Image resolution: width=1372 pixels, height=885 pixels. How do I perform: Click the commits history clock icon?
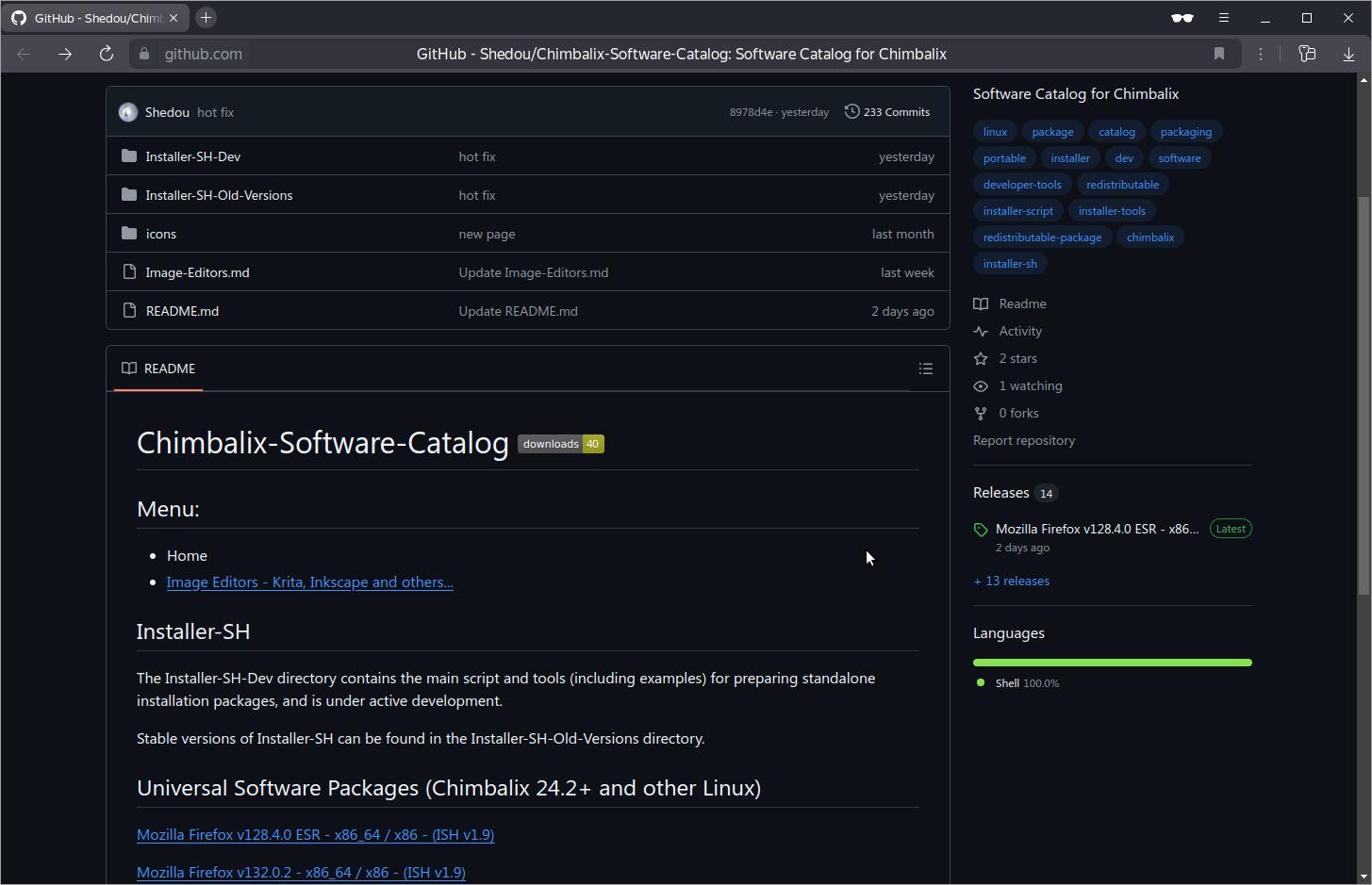coord(851,112)
